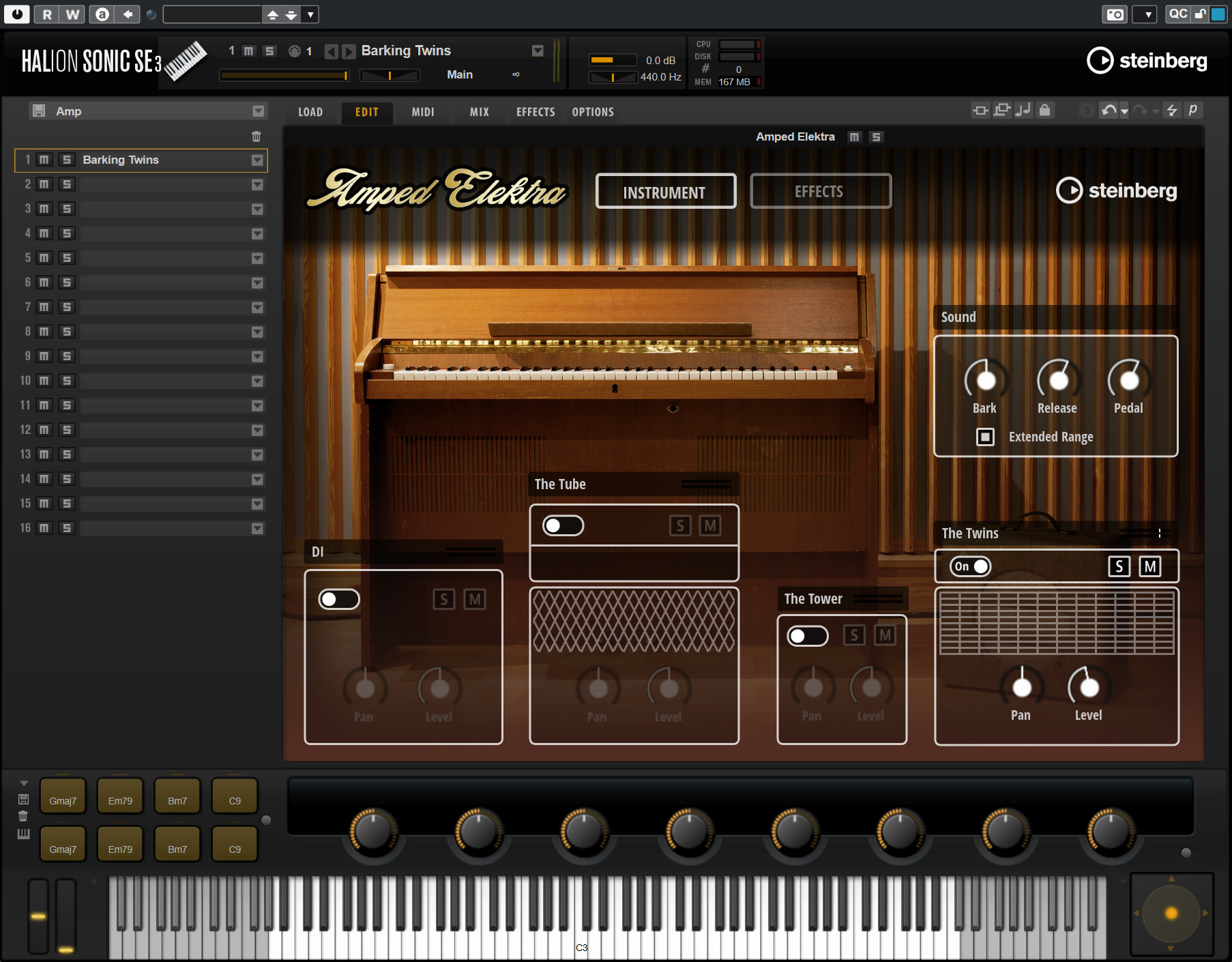This screenshot has height=962, width=1232.
Task: Click the EFFECTS page button
Action: pos(820,192)
